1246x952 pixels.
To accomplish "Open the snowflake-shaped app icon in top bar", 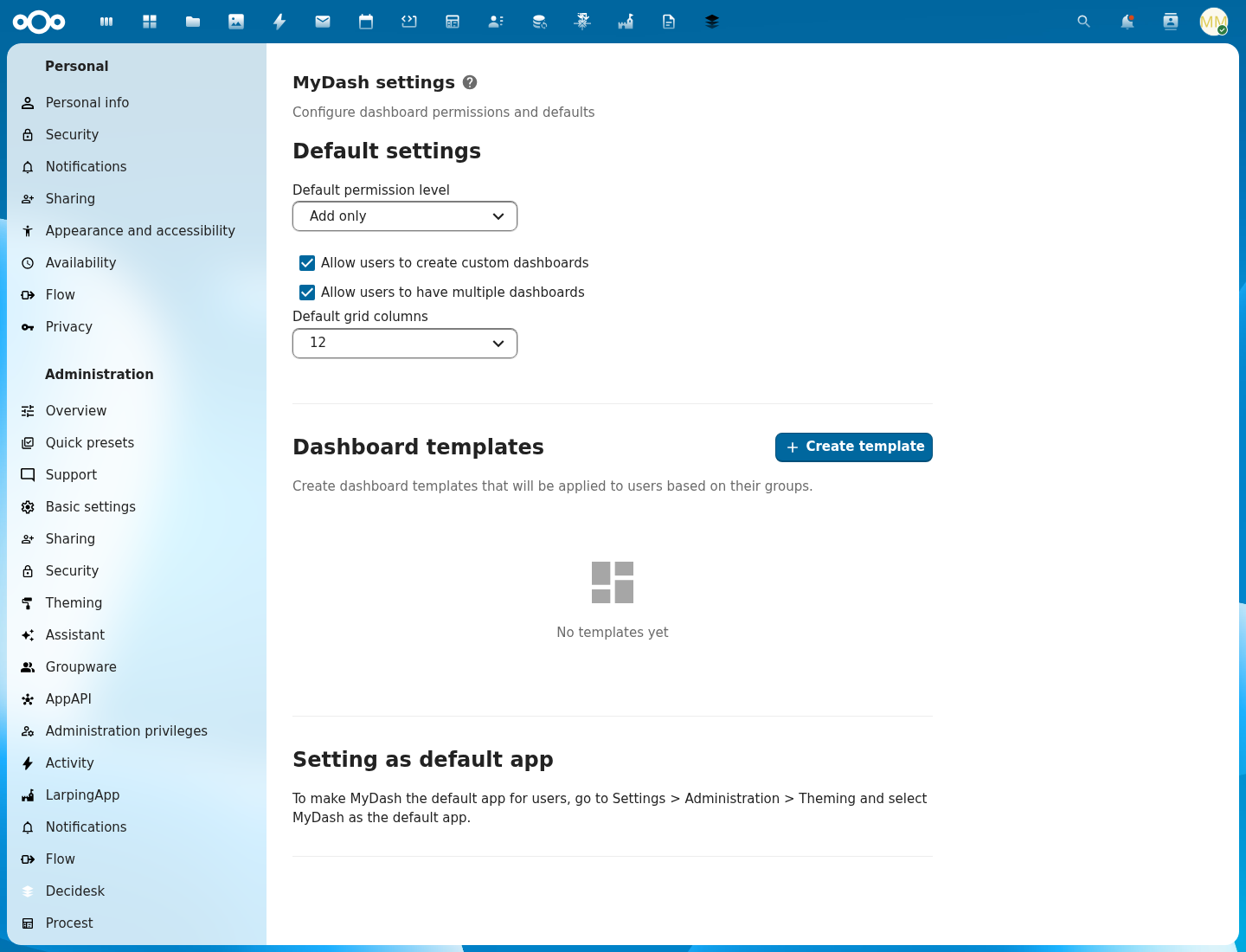I will pyautogui.click(x=582, y=22).
